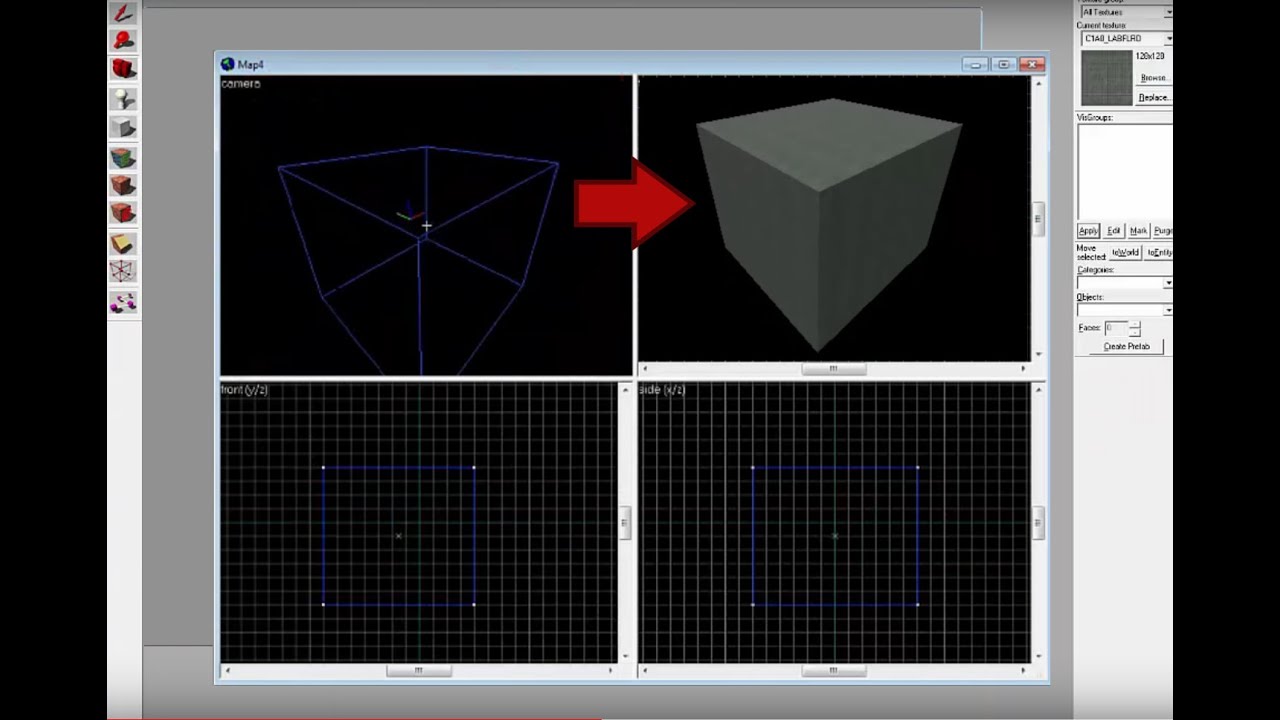
Task: Click the Map4 window globe icon
Action: coord(227,65)
